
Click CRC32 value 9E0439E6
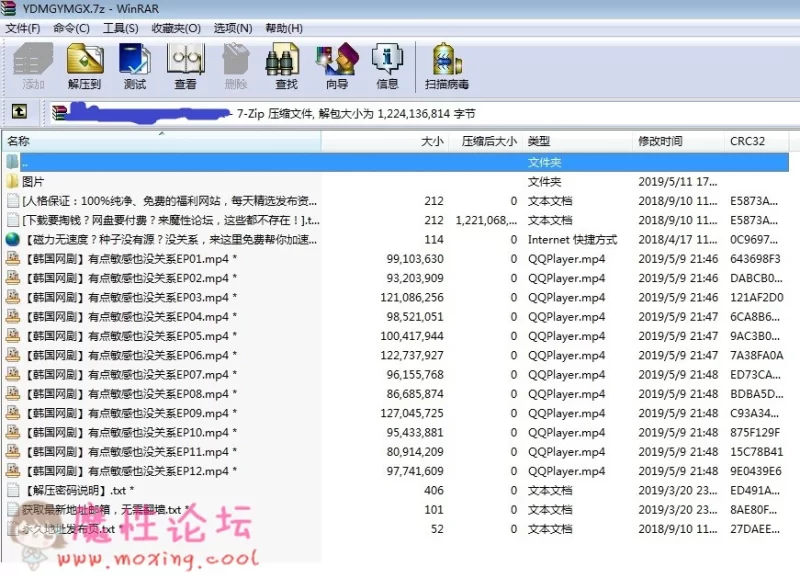(x=756, y=471)
